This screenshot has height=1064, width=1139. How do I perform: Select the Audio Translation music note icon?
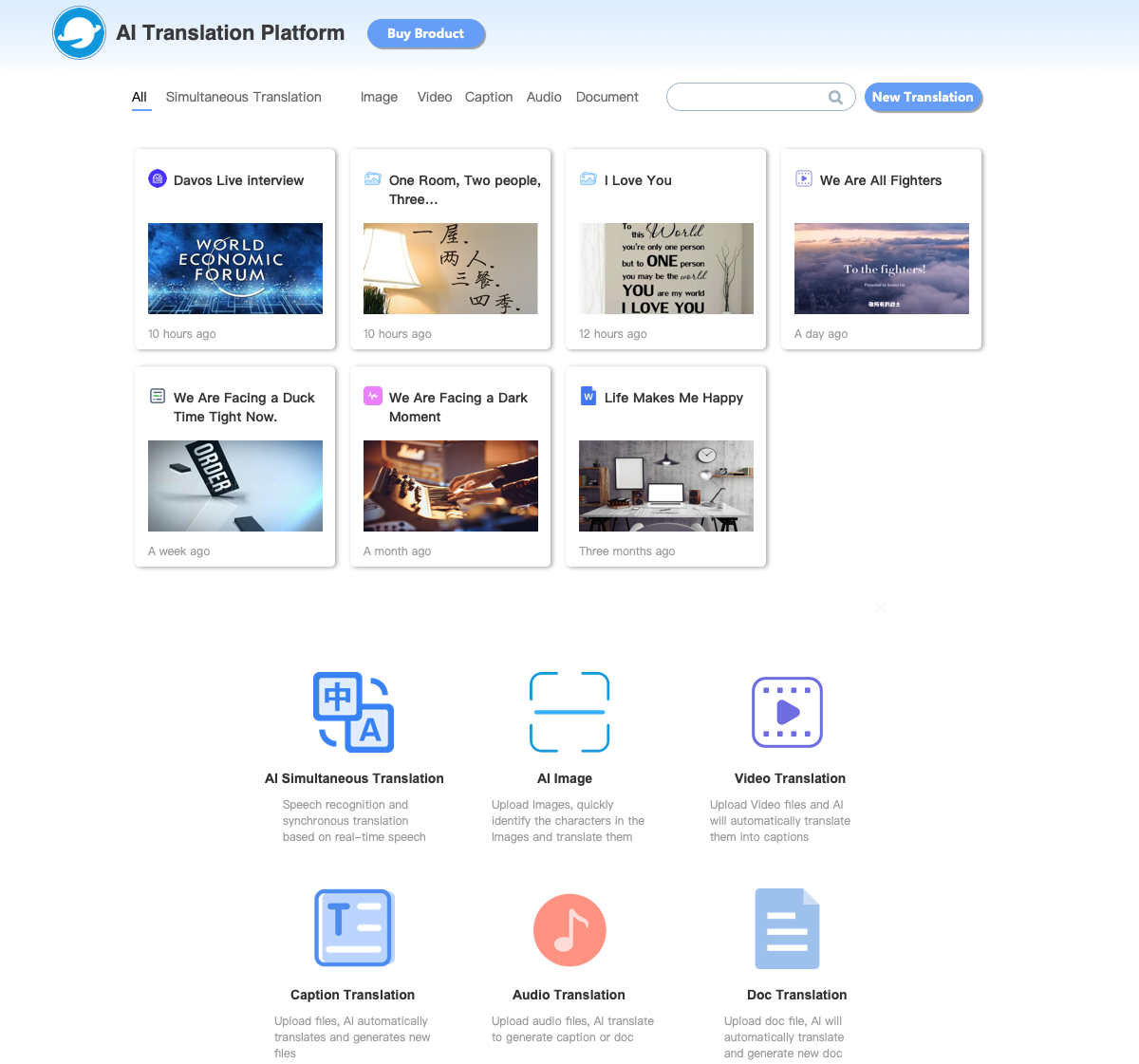(x=569, y=930)
